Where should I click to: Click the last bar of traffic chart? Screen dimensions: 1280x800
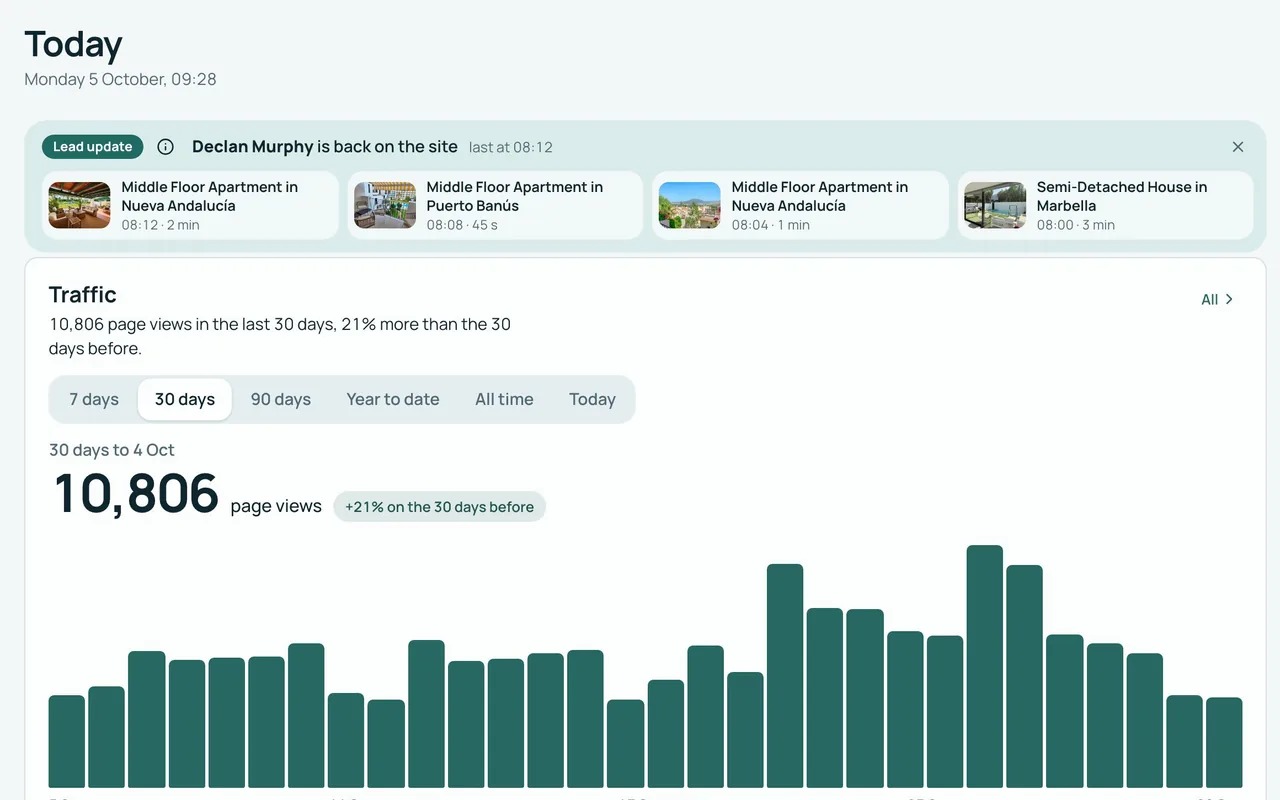[x=1224, y=742]
